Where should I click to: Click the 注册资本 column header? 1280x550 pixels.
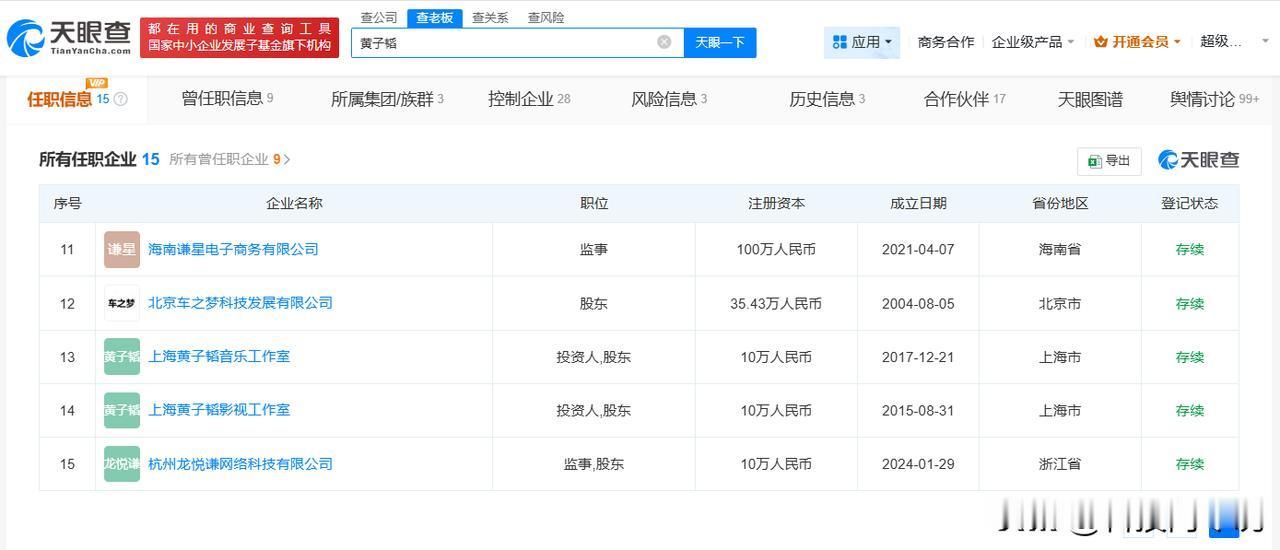(776, 203)
